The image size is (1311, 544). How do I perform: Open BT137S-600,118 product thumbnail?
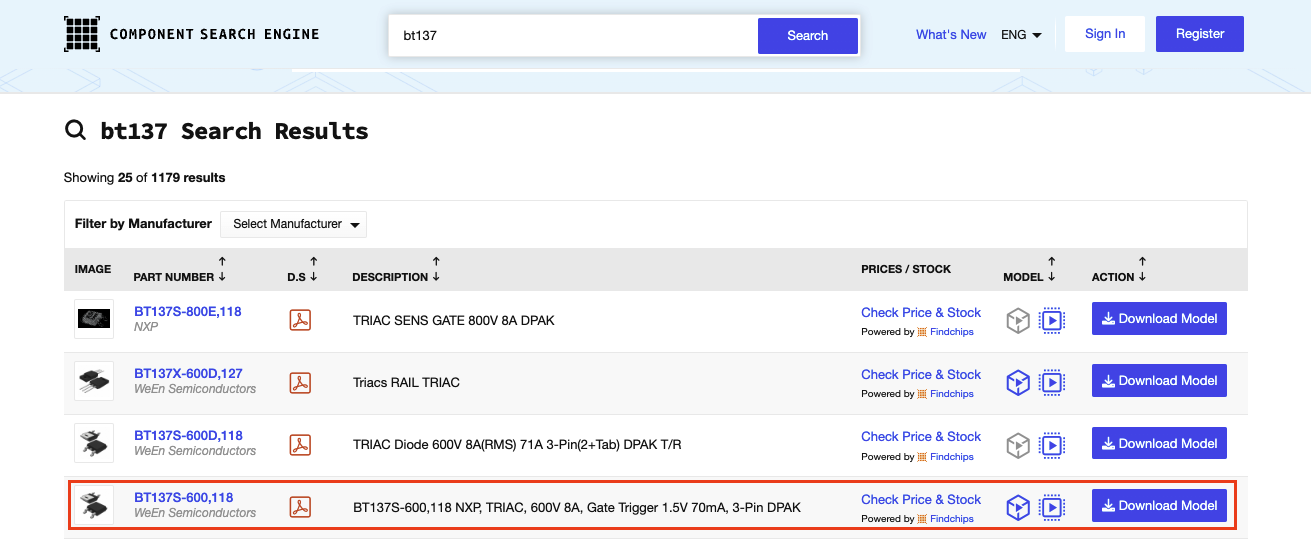94,506
